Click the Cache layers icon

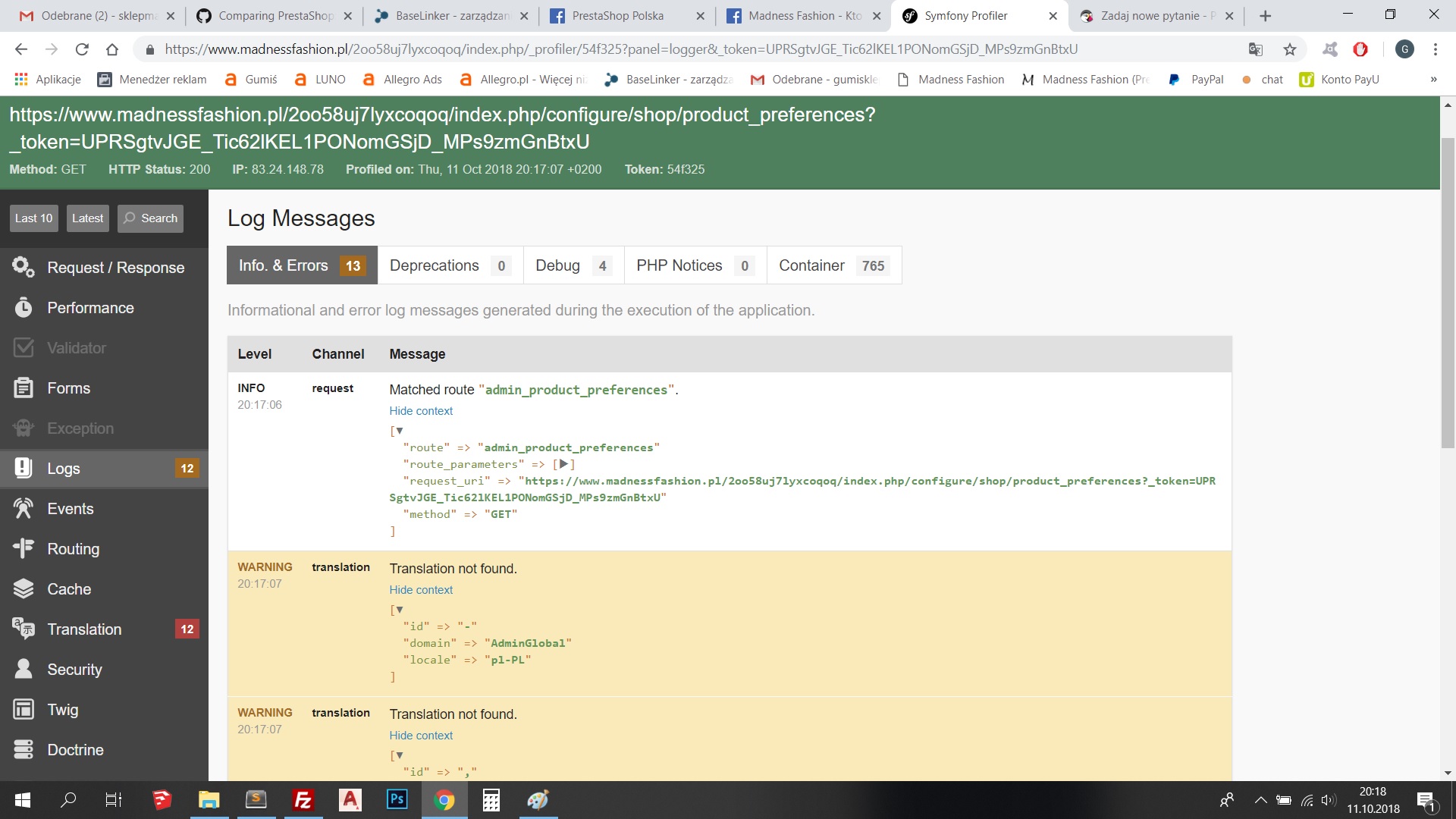coord(24,588)
